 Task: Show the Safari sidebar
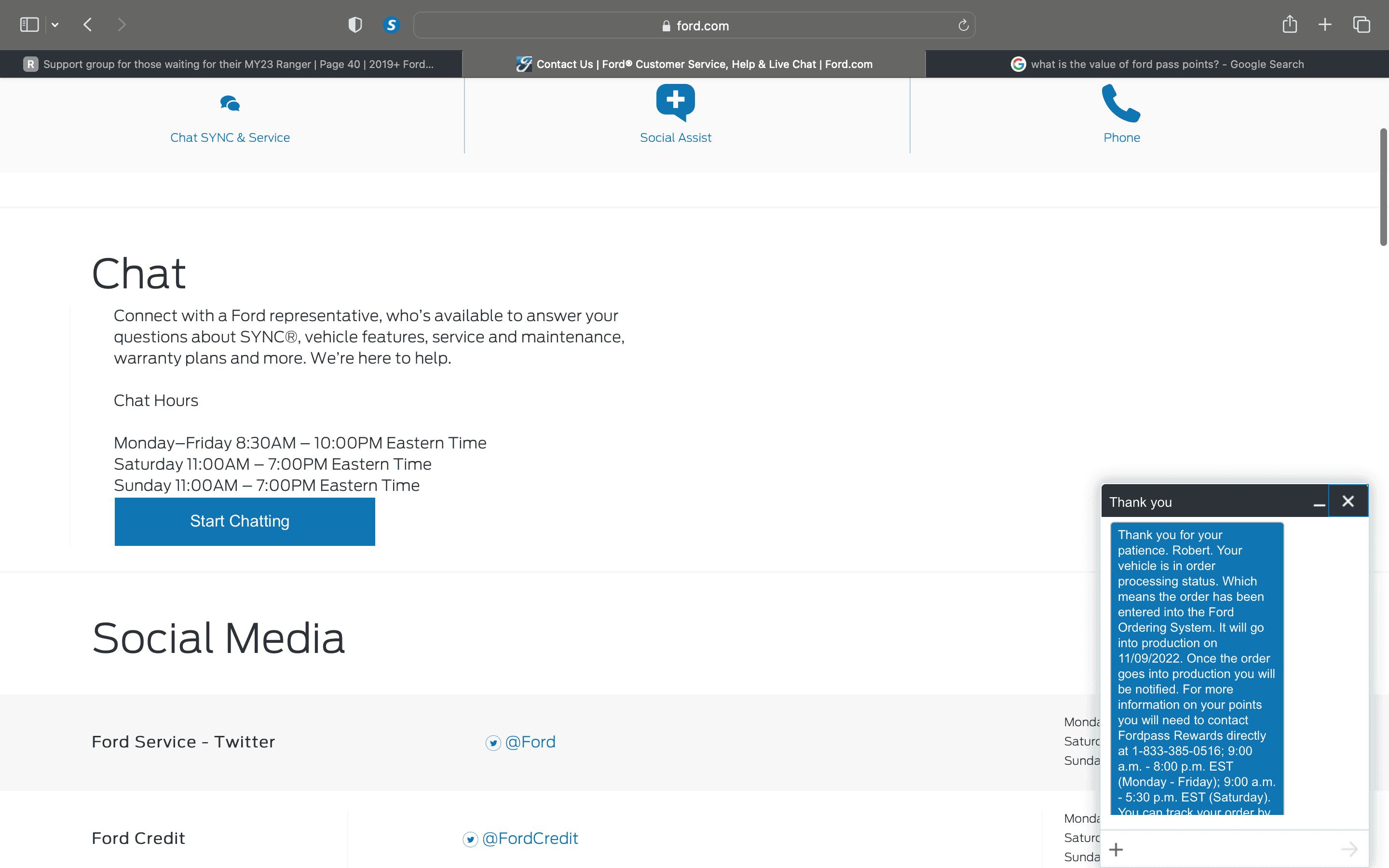[29, 25]
